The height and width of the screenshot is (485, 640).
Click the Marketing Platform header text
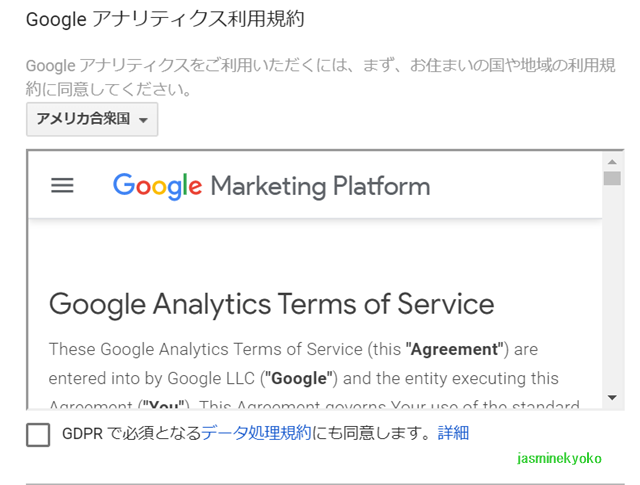320,186
